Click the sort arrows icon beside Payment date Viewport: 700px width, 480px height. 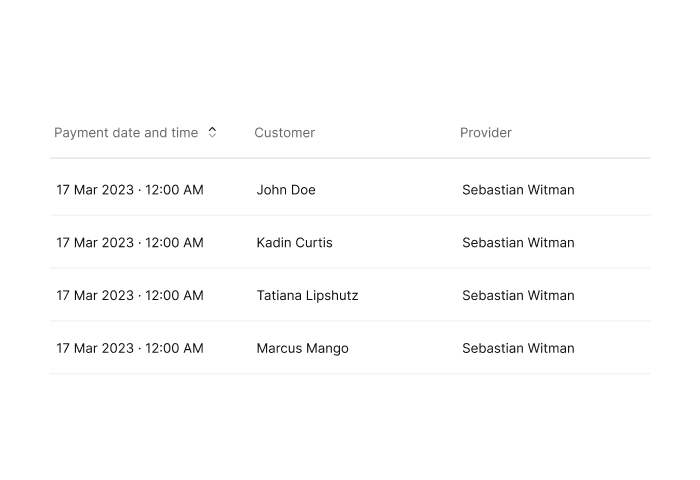click(212, 132)
